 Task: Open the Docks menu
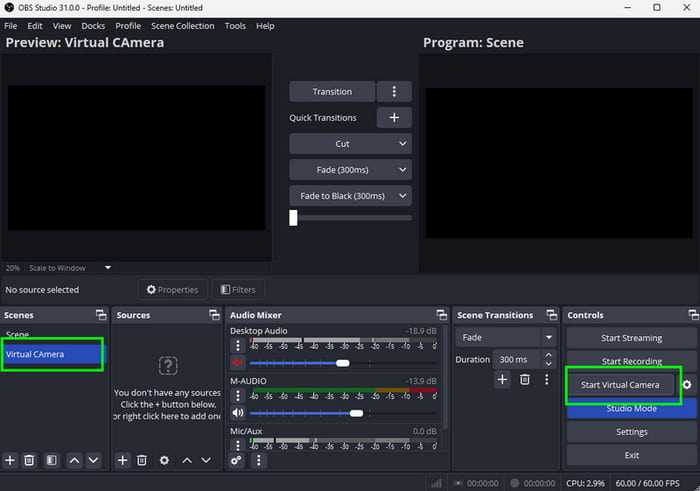click(x=93, y=26)
